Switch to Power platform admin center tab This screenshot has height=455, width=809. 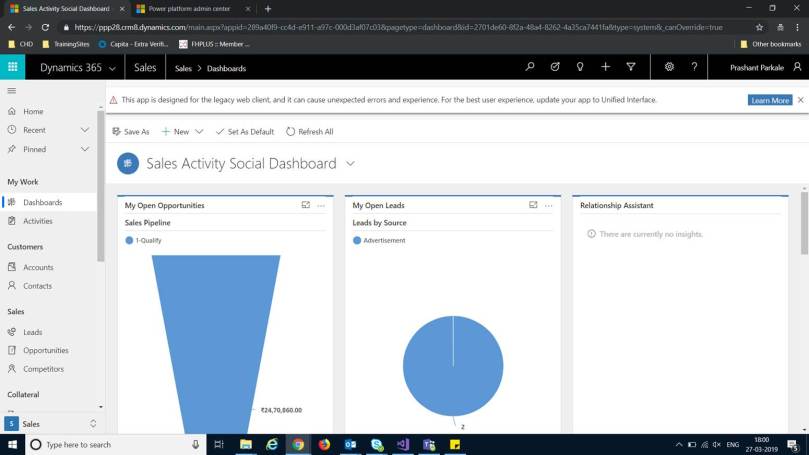190,8
